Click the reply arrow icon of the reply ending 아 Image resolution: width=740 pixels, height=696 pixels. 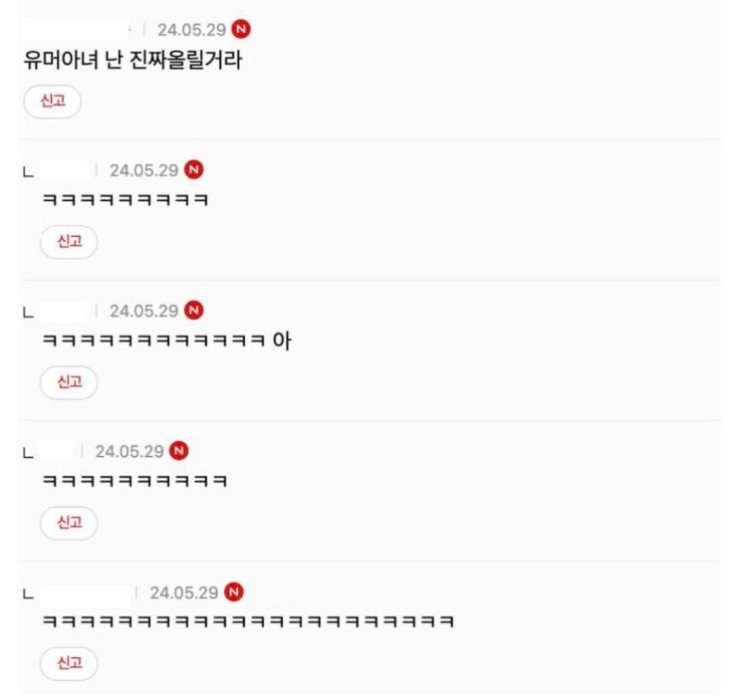click(28, 312)
